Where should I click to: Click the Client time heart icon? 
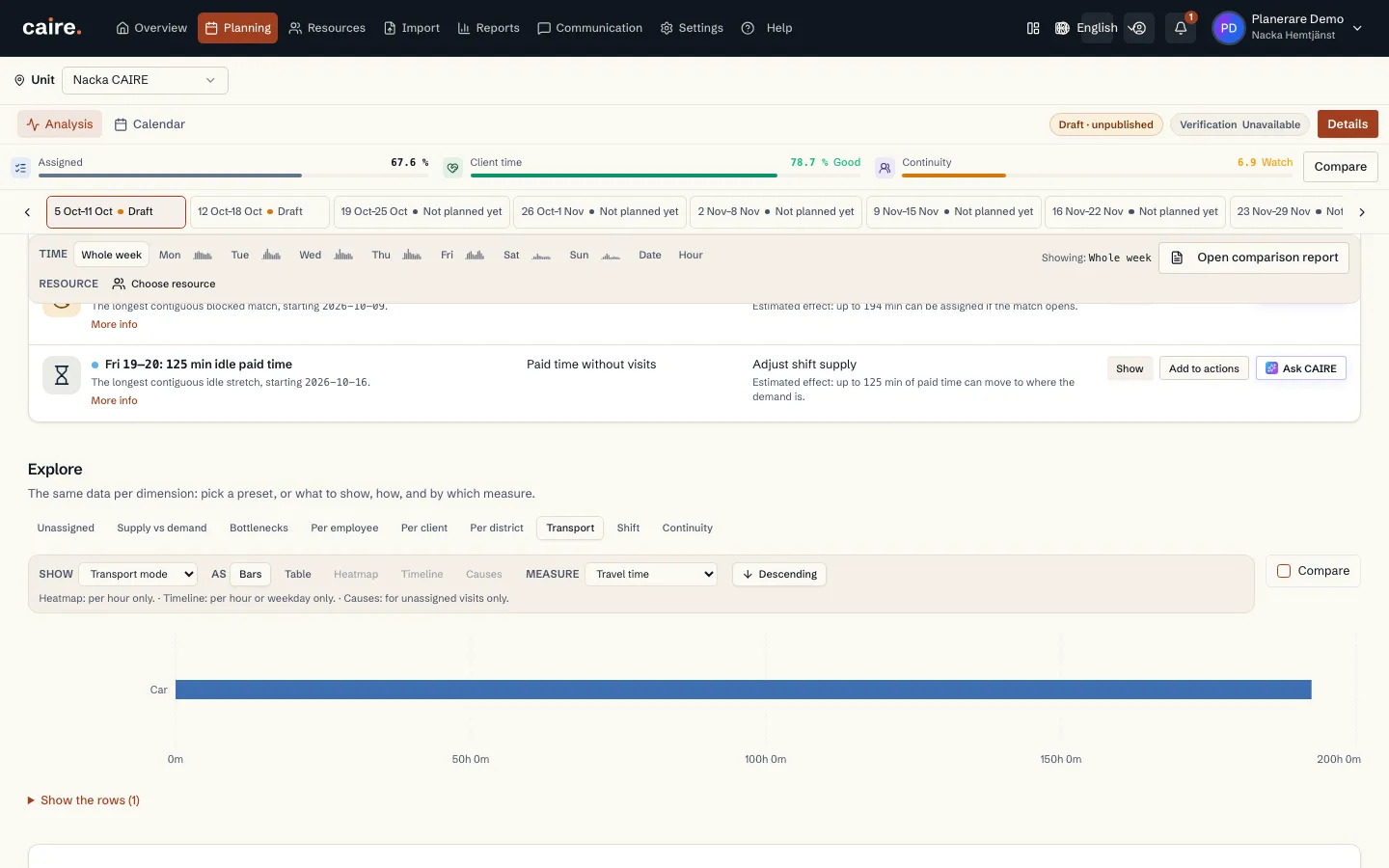[x=452, y=168]
